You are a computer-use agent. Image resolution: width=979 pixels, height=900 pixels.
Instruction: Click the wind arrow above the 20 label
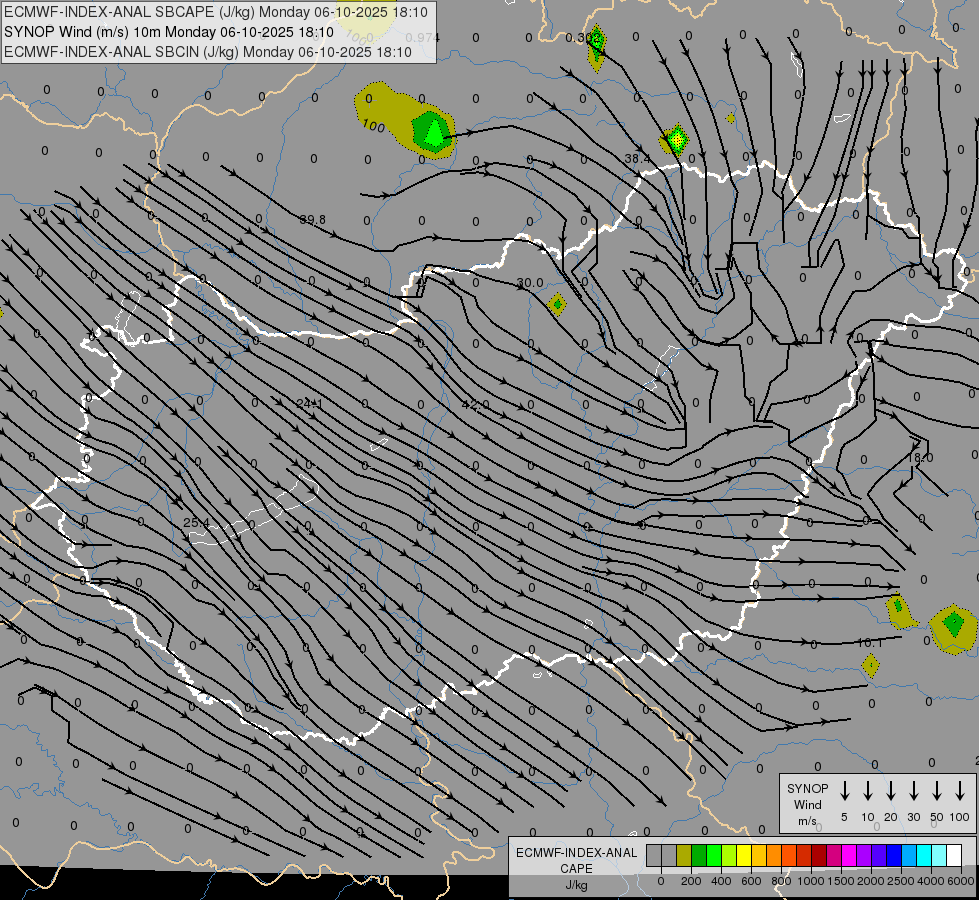coord(891,791)
